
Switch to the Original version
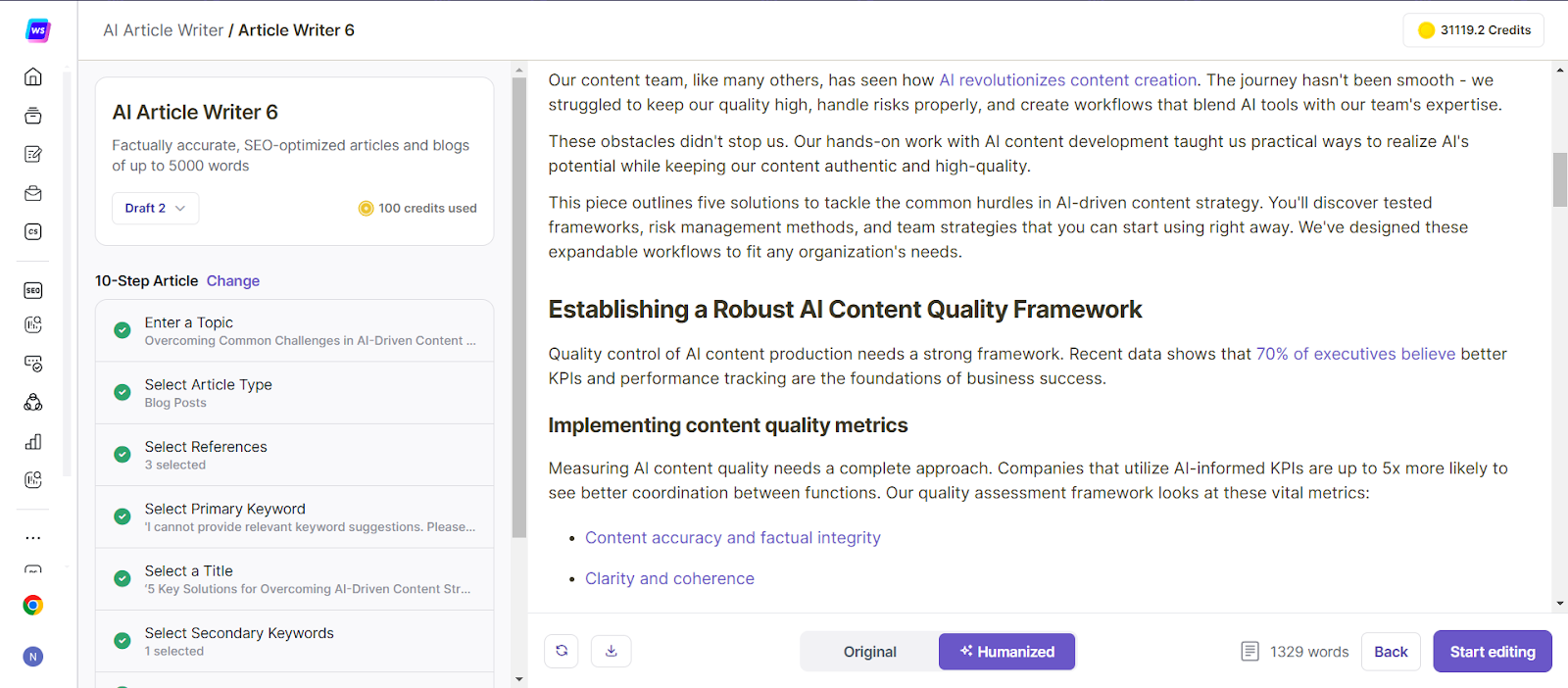click(x=869, y=652)
